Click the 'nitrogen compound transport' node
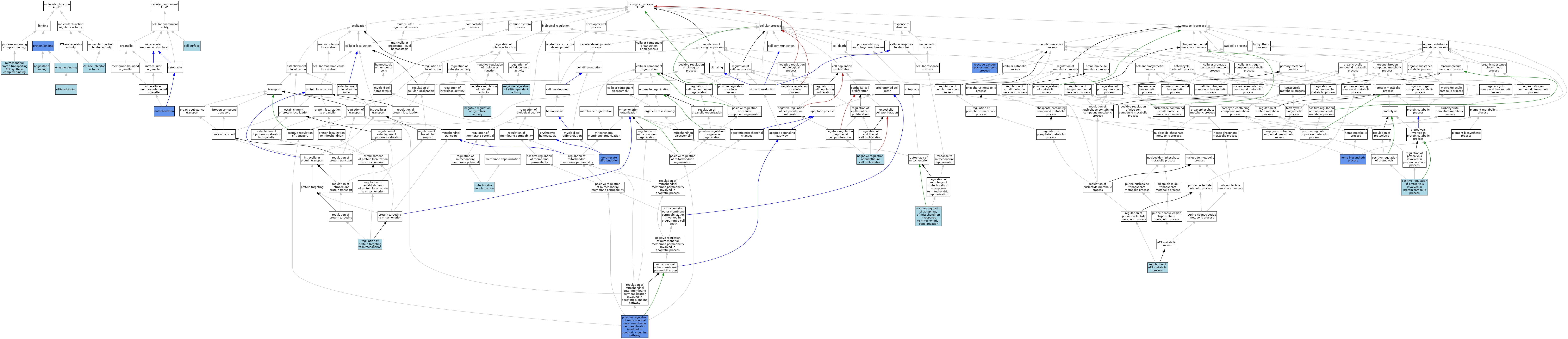The width and height of the screenshot is (1568, 339). [x=223, y=111]
